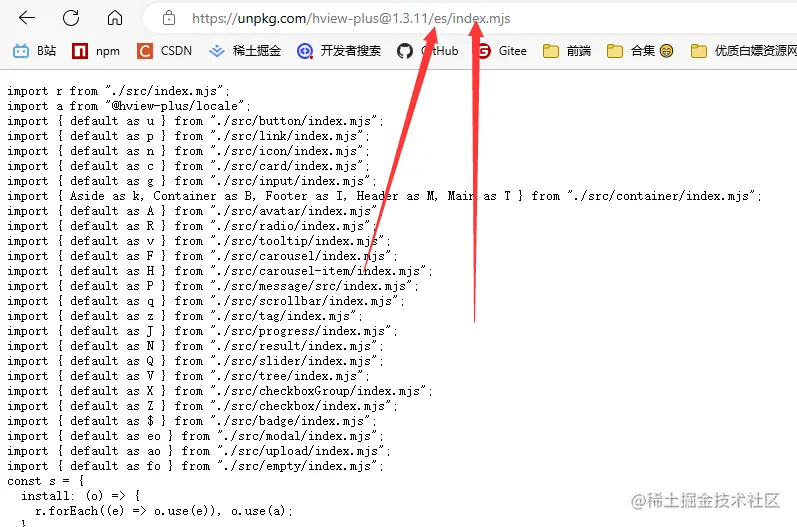Click the line 'import r from "./src/index.mjs"'
Screen dimensions: 797x527
pyautogui.click(x=118, y=91)
